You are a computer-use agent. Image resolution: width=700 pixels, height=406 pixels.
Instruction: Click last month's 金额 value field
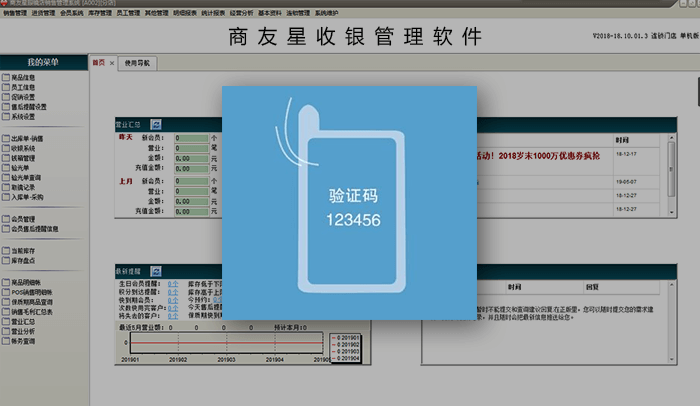(192, 201)
